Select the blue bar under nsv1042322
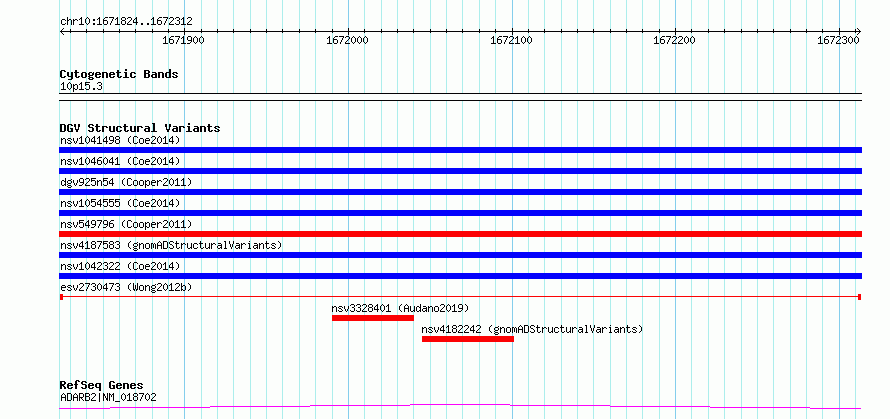 coord(461,276)
